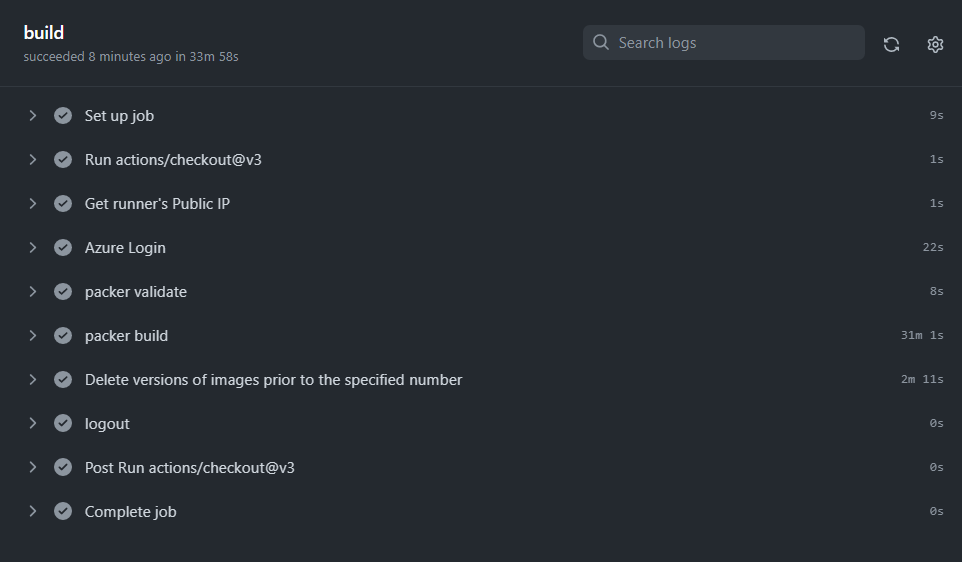Viewport: 962px width, 562px height.
Task: Open the log settings gear icon
Action: pos(935,44)
